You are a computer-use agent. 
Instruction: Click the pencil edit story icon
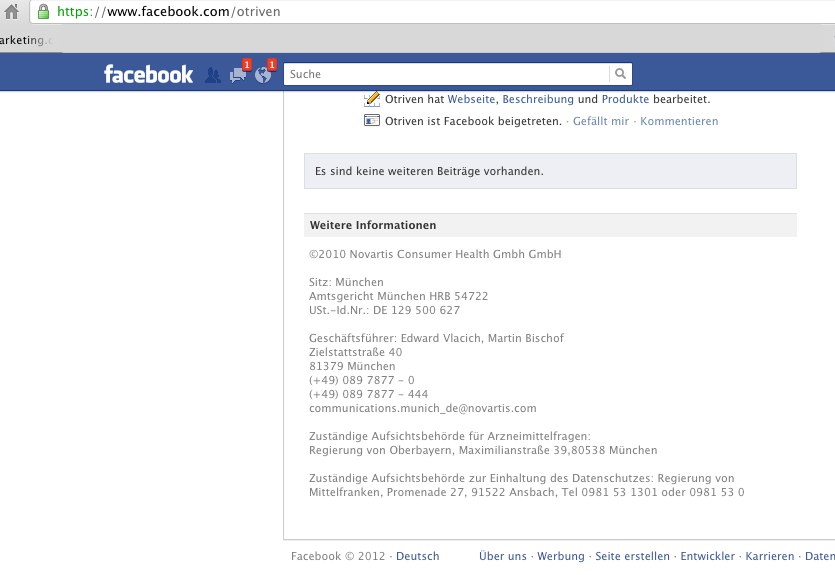pyautogui.click(x=372, y=99)
